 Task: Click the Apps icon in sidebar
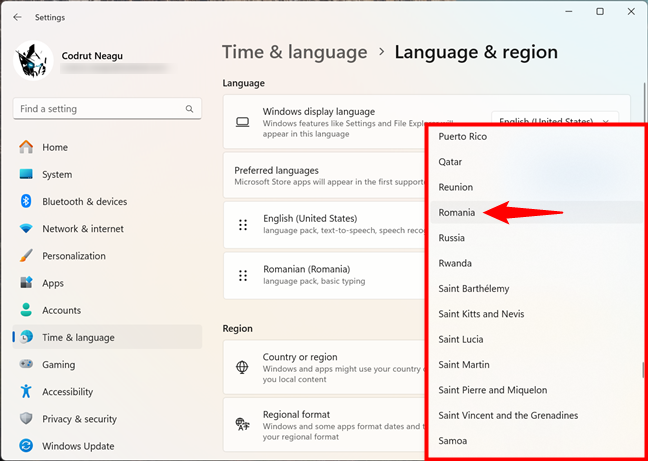[26, 283]
